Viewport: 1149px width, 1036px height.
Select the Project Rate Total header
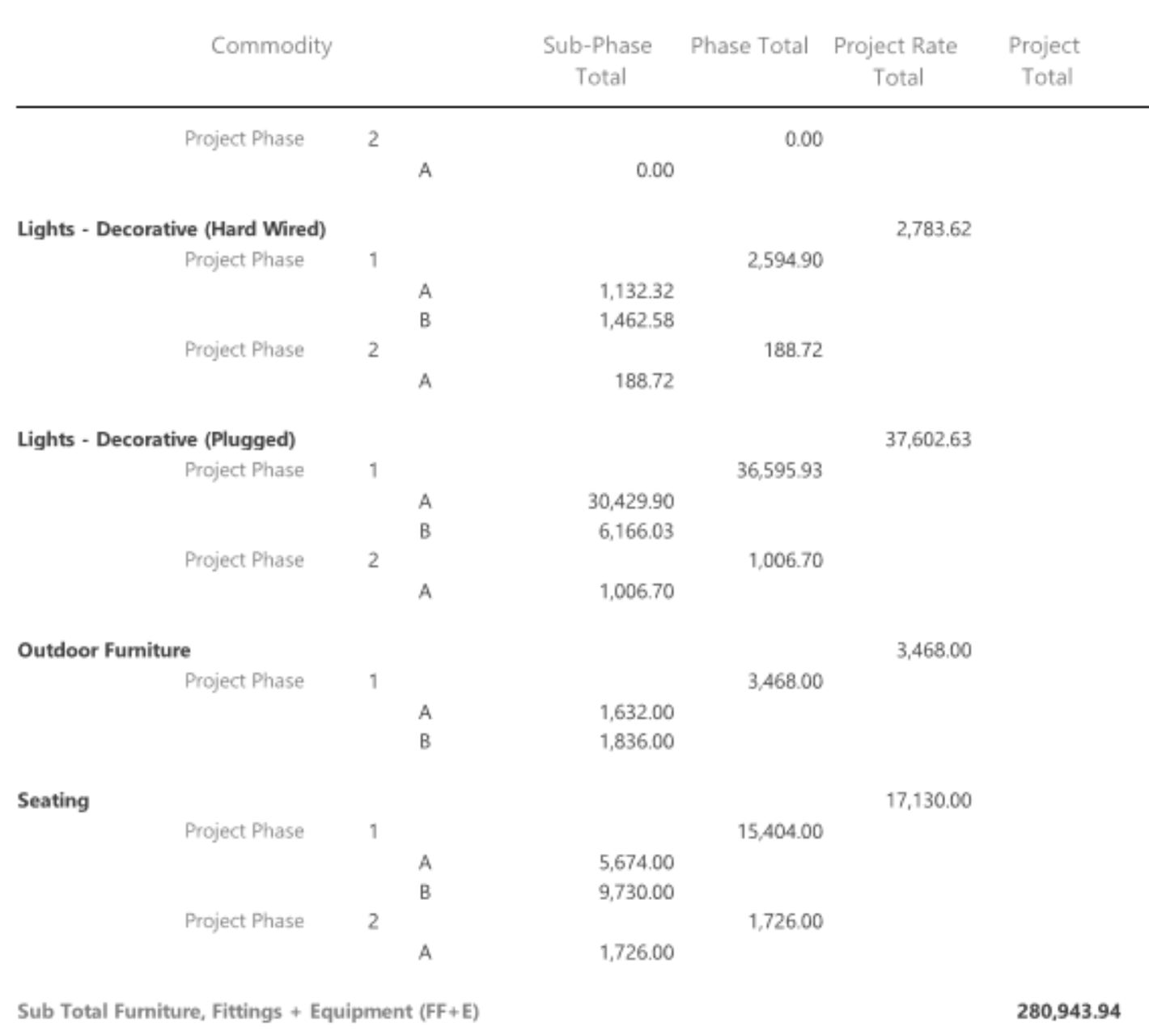pyautogui.click(x=895, y=61)
